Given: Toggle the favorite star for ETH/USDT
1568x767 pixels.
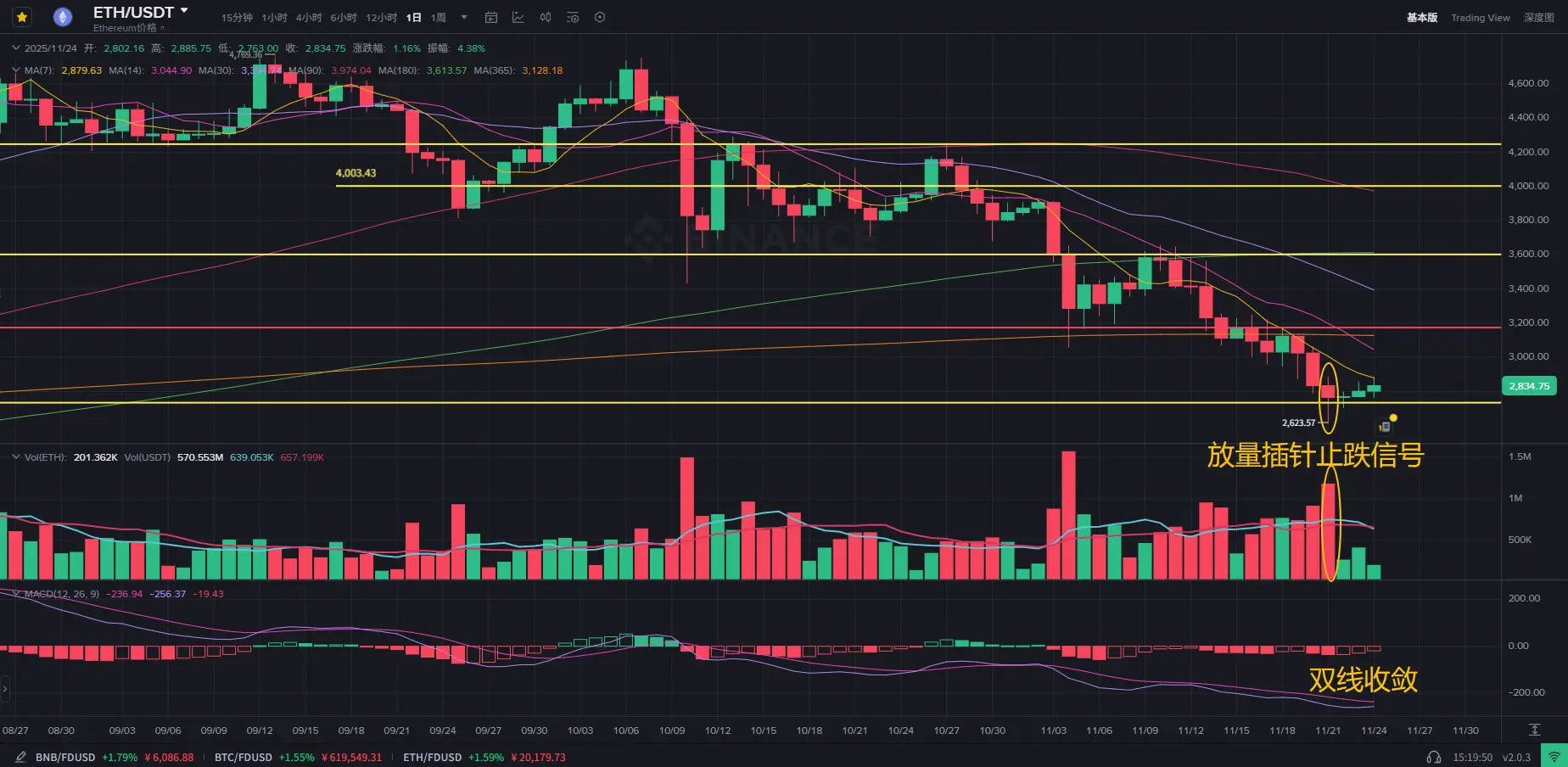Looking at the screenshot, I should click(x=22, y=17).
